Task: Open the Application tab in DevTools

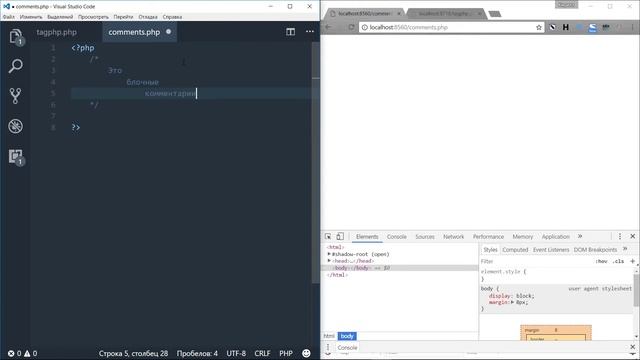Action: click(x=556, y=237)
